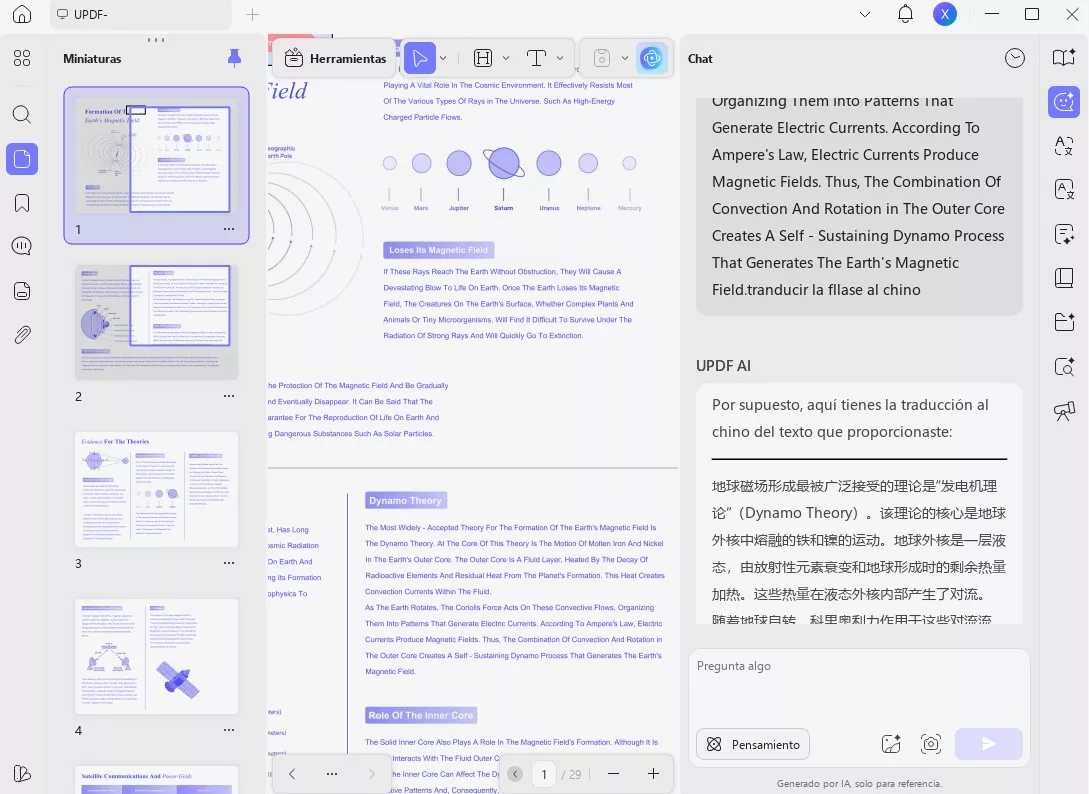Screen dimensions: 1089x794
Task: Select the text T tool
Action: [536, 58]
